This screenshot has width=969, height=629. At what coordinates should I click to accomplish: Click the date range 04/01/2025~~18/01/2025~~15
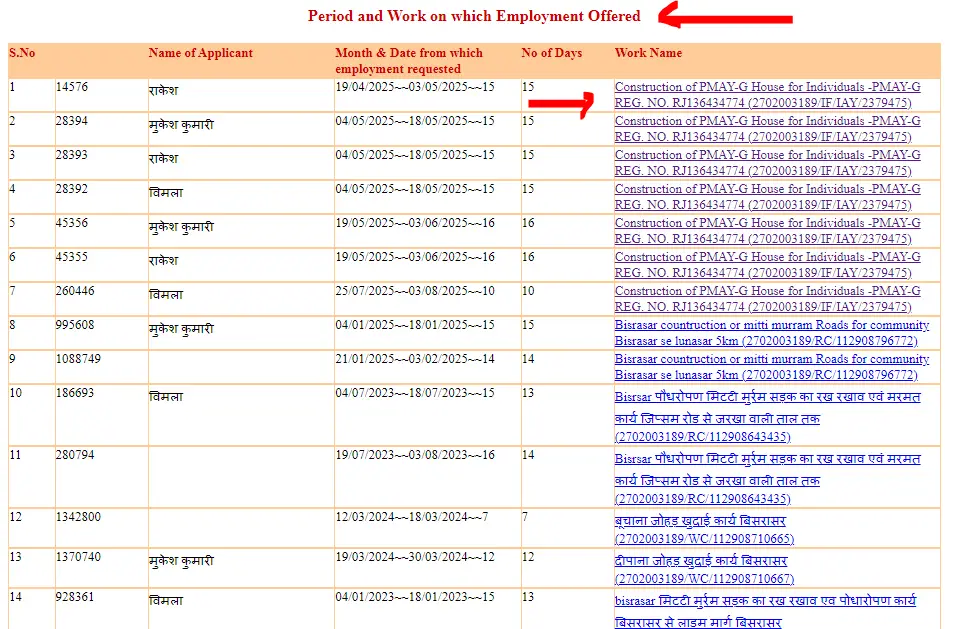tap(415, 325)
